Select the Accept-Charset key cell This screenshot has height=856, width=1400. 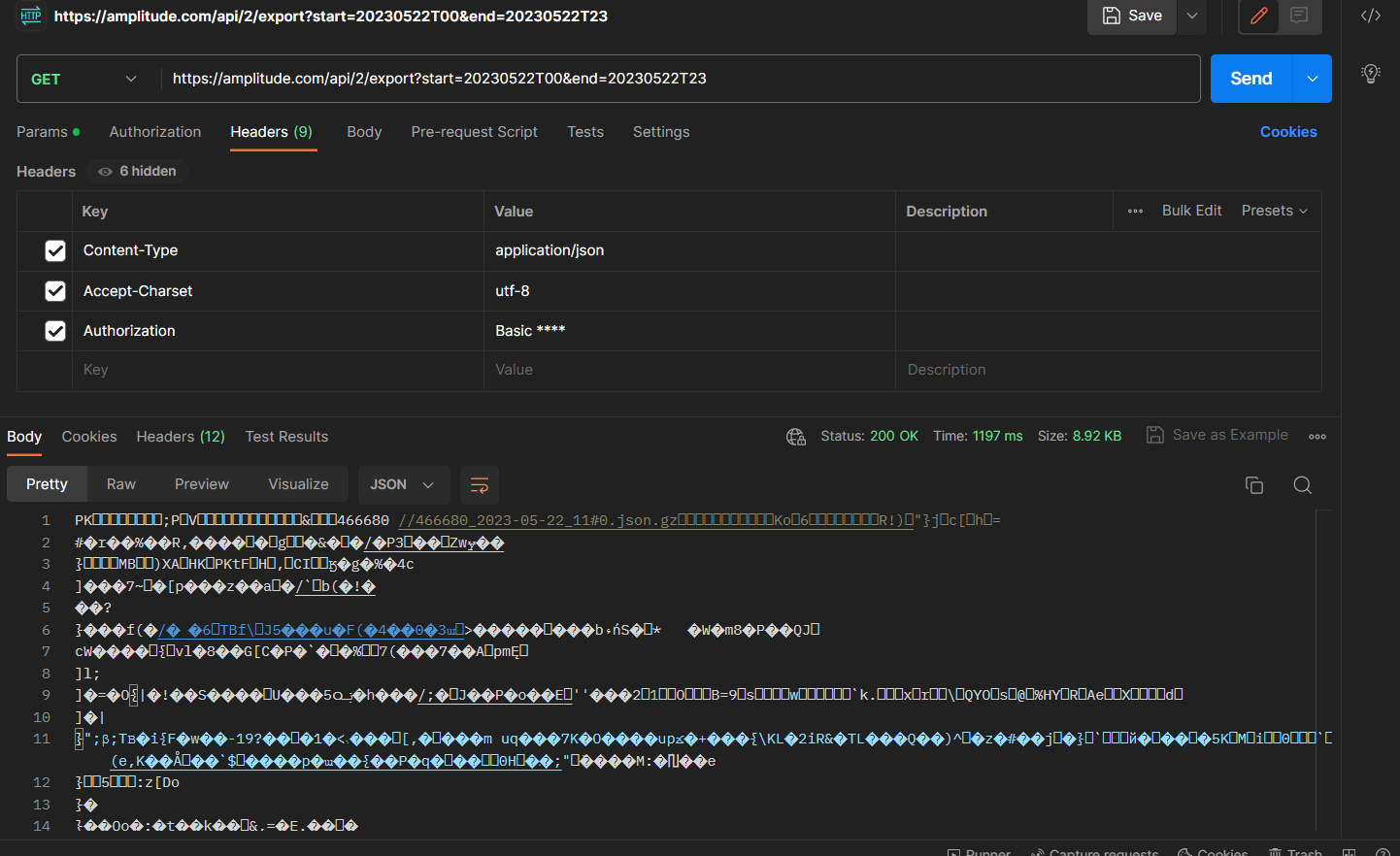click(278, 291)
